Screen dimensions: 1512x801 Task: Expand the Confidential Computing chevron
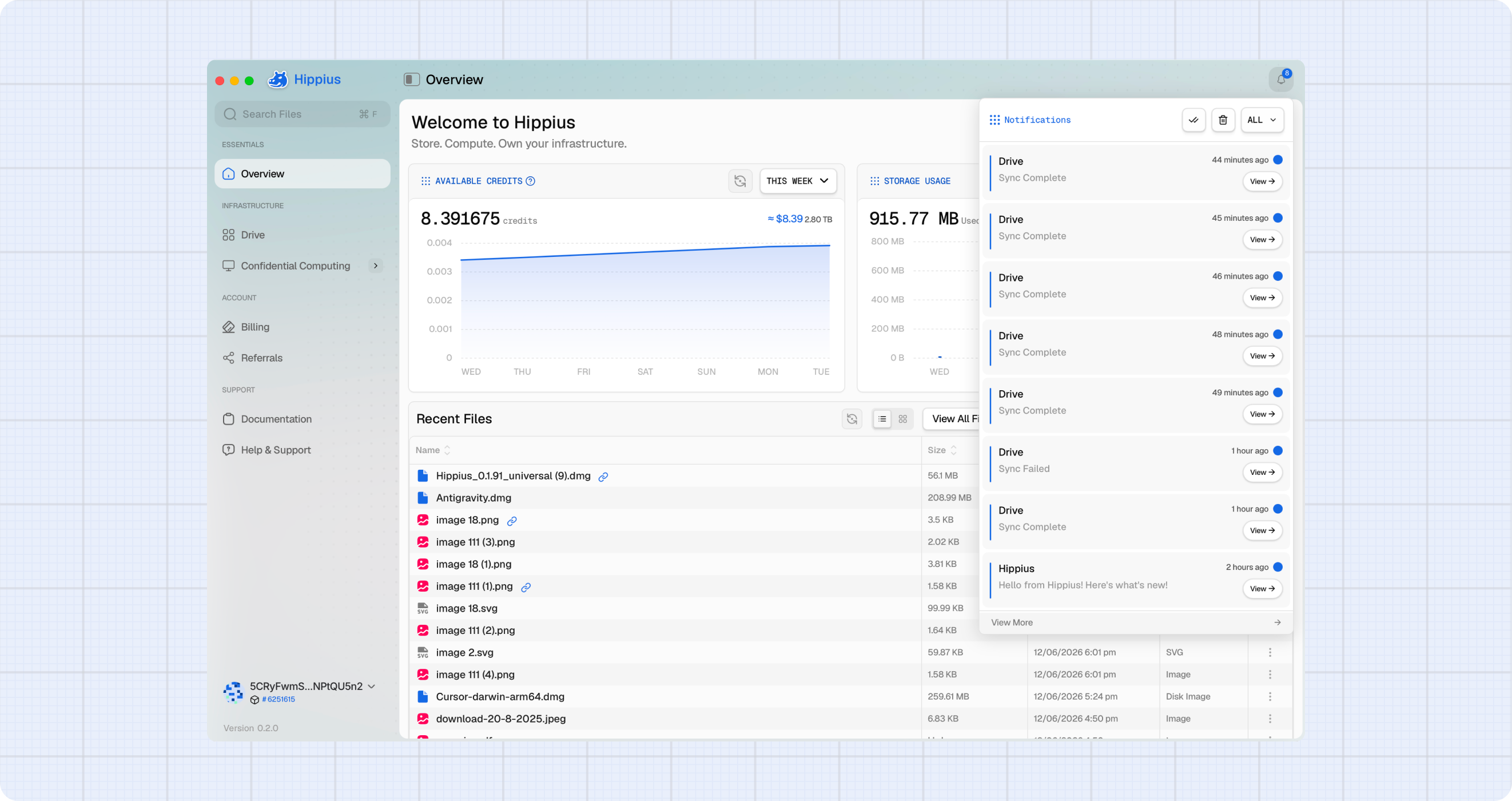[376, 265]
